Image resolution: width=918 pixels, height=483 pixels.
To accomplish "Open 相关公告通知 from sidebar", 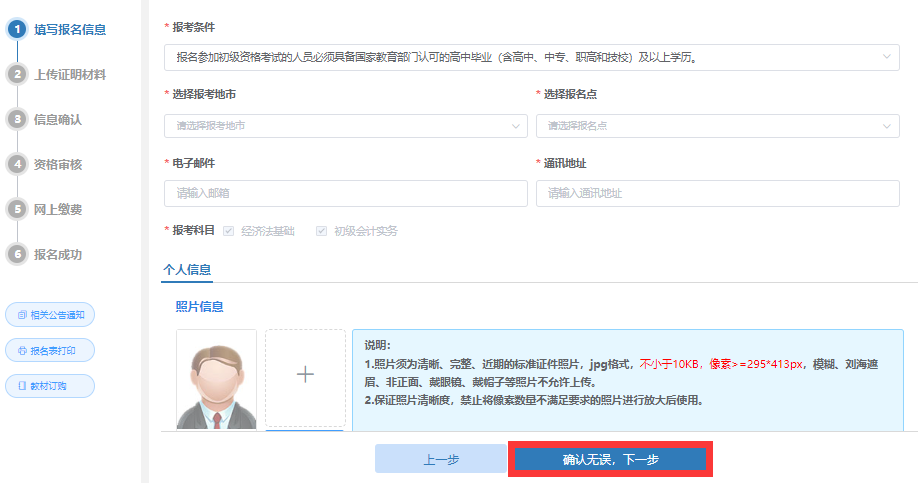I will pos(50,315).
